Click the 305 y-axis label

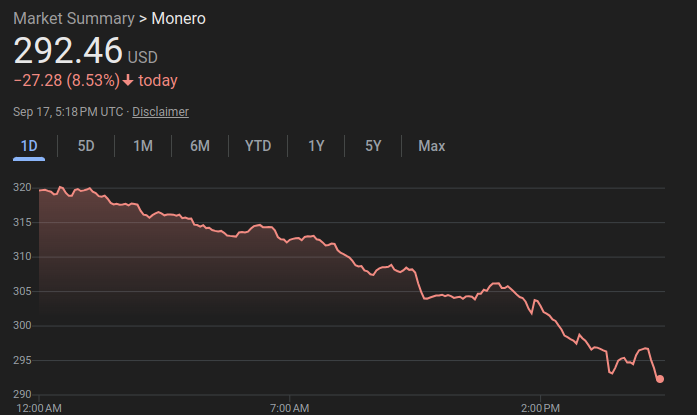[22, 291]
